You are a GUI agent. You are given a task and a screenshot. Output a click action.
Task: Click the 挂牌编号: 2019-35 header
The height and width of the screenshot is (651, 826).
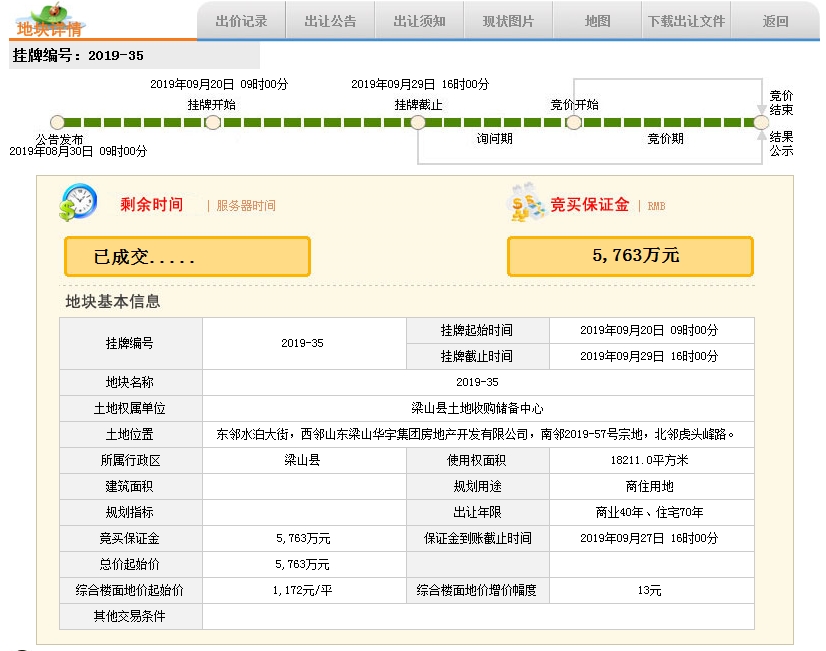78,55
